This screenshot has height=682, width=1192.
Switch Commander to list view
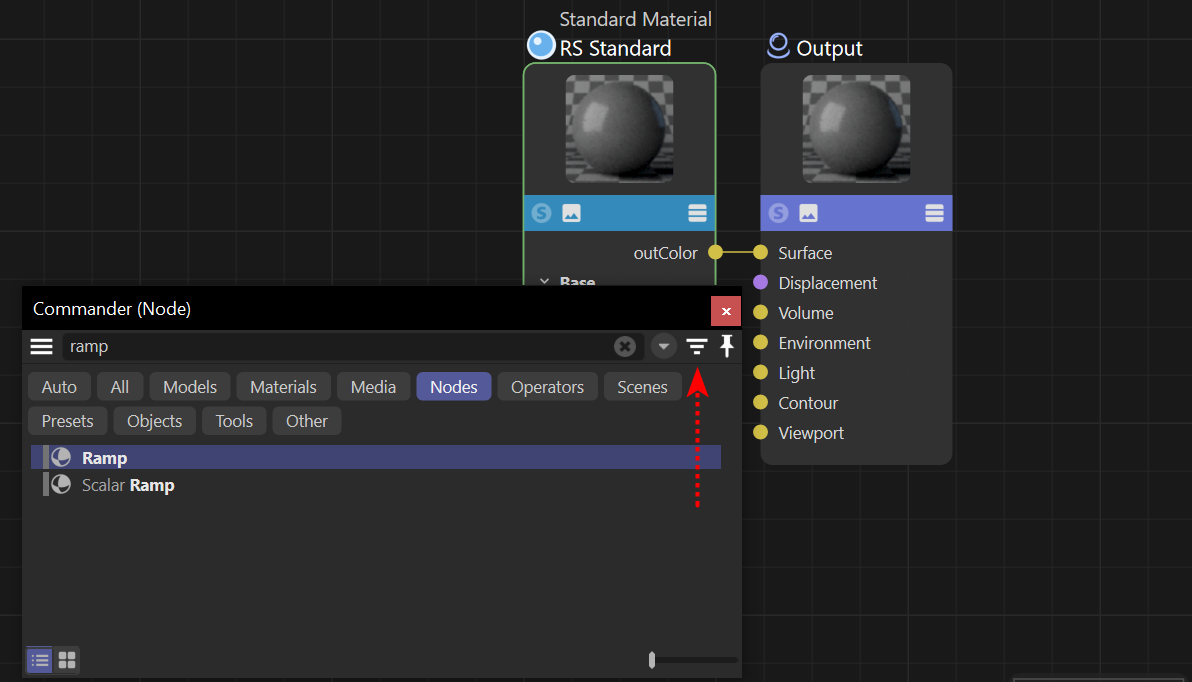(39, 660)
